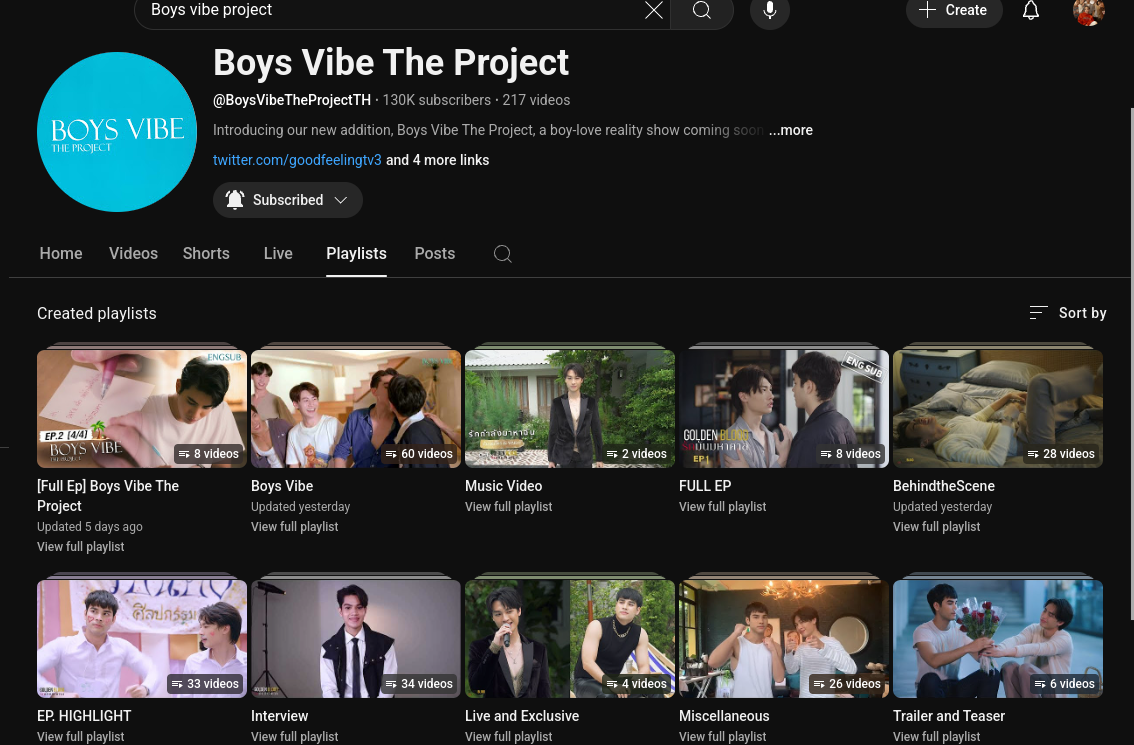
Task: Open the notifications bell
Action: [x=1031, y=10]
